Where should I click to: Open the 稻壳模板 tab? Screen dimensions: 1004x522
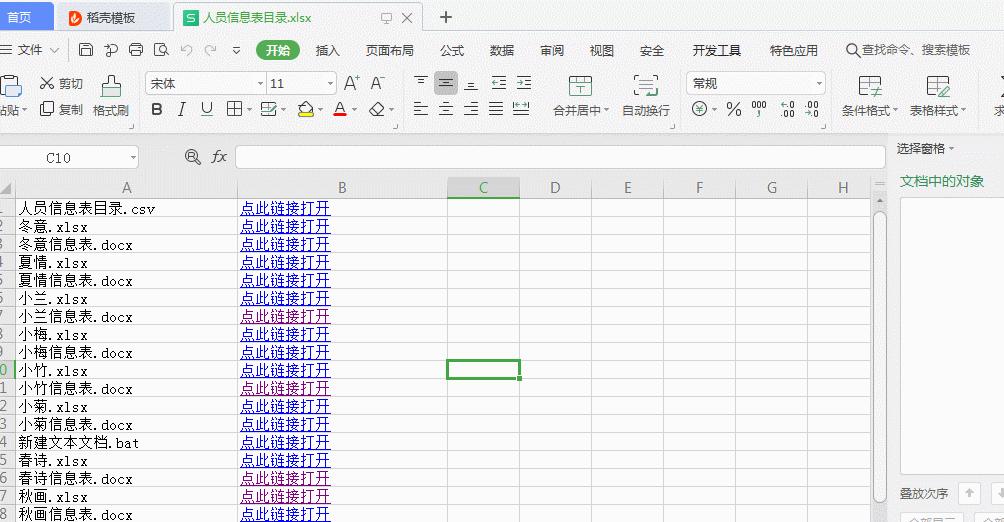112,17
